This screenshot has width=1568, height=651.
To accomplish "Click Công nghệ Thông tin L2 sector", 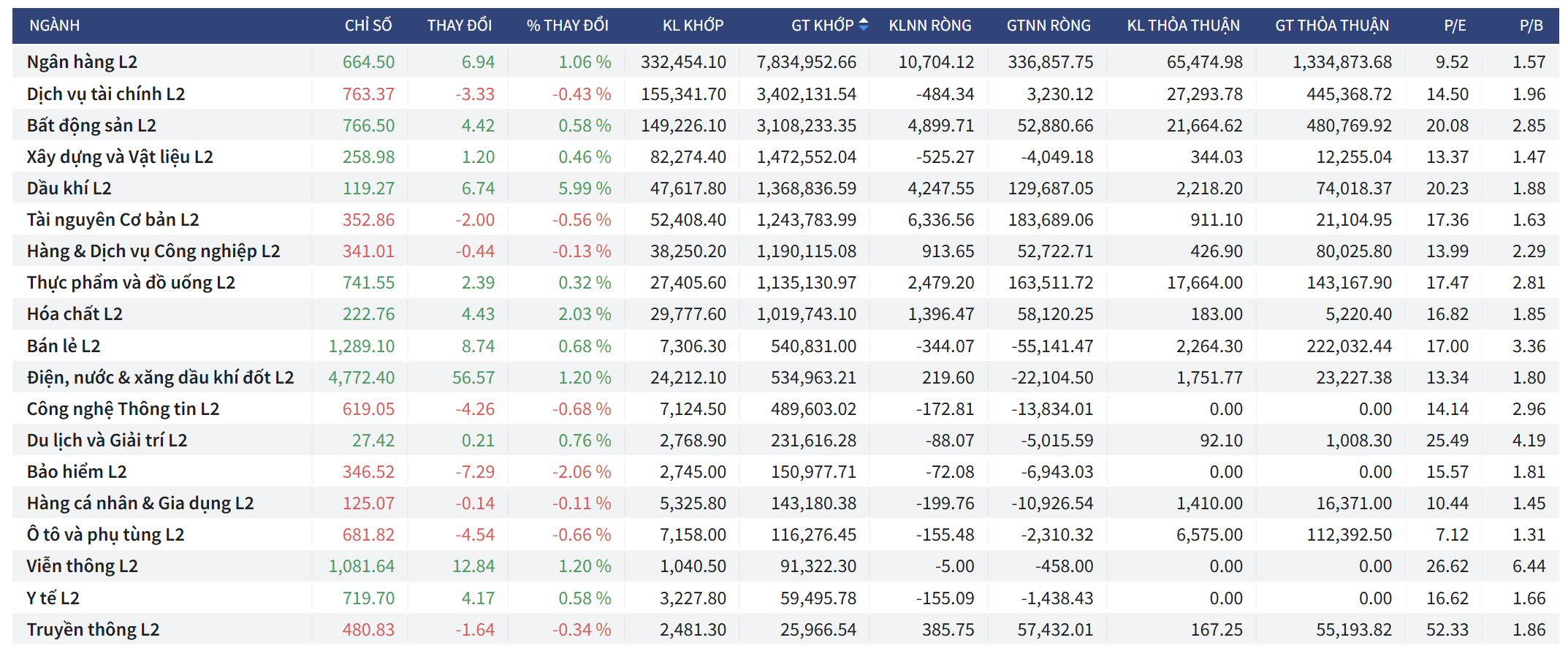I will coord(123,409).
